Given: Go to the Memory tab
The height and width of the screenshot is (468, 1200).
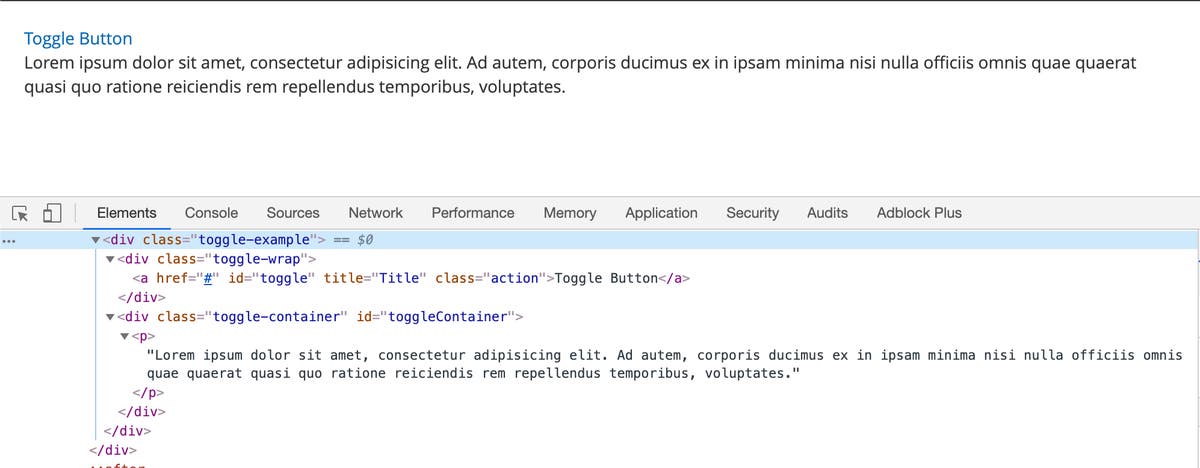Looking at the screenshot, I should pyautogui.click(x=570, y=213).
